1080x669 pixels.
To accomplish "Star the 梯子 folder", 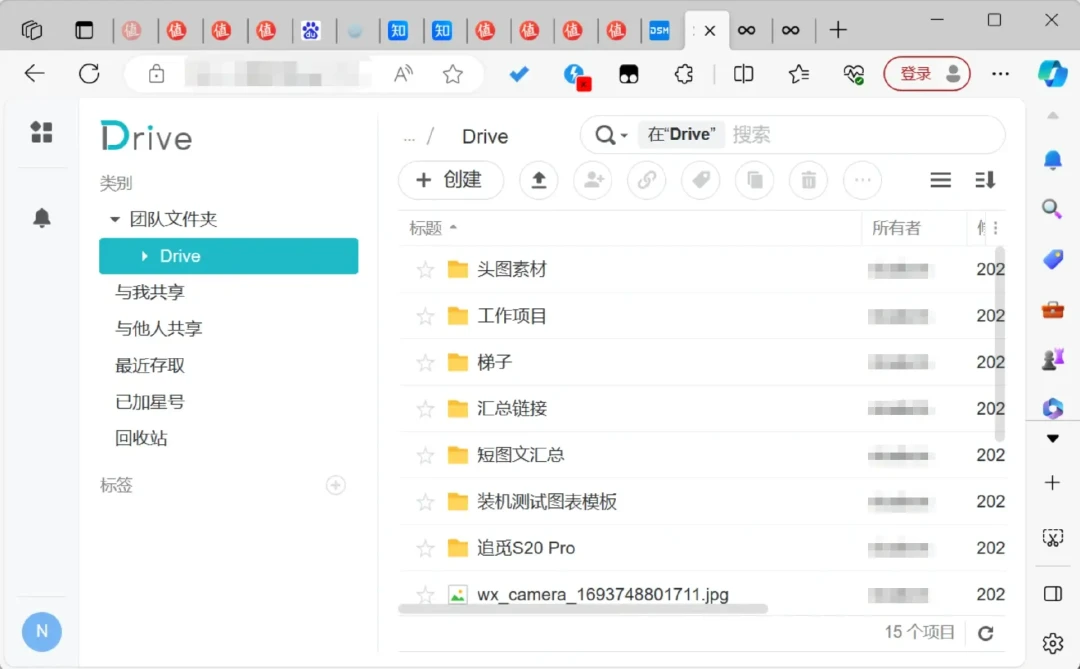I will pyautogui.click(x=425, y=362).
